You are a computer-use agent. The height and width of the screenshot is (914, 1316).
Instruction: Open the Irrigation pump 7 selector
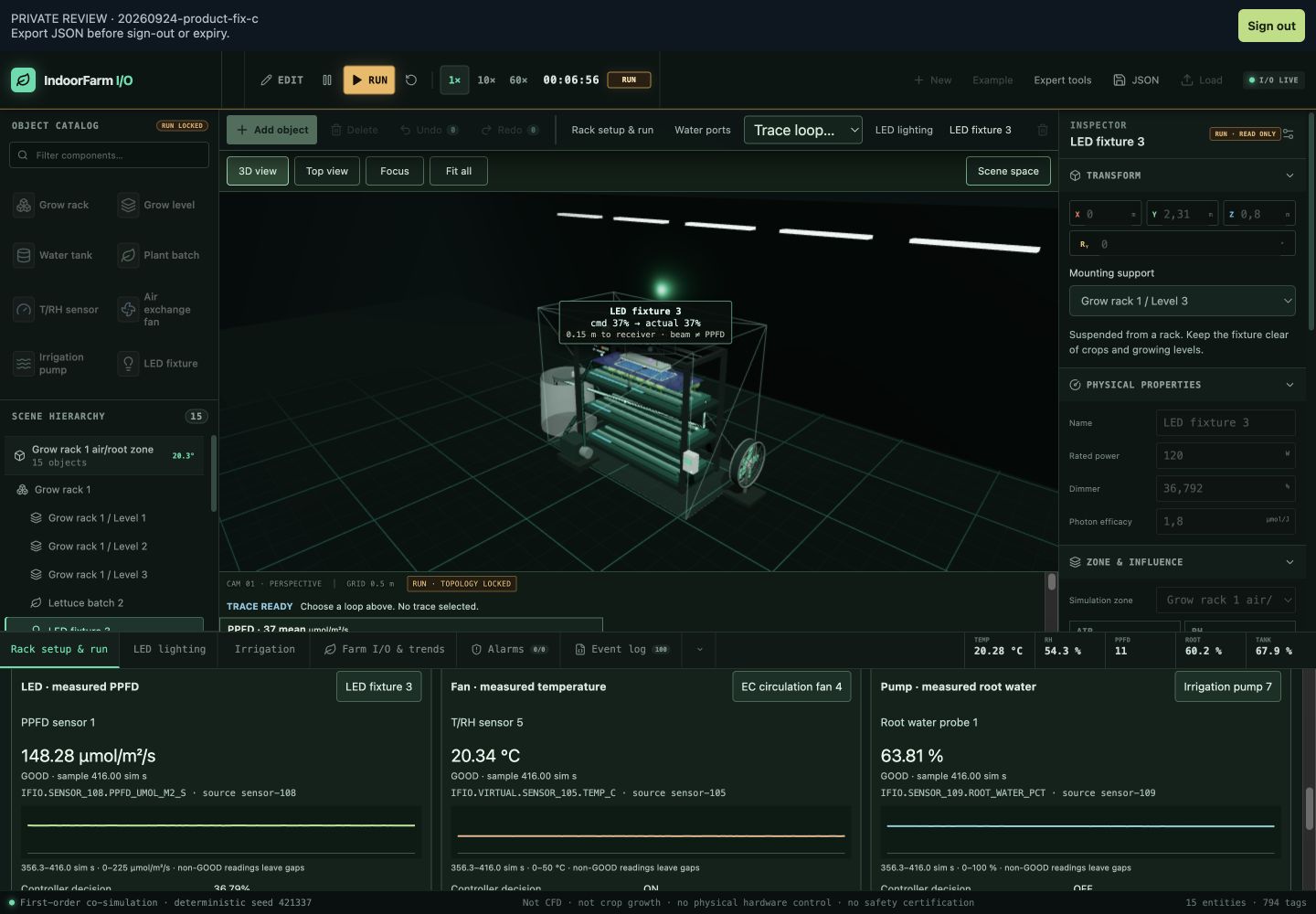point(1227,686)
